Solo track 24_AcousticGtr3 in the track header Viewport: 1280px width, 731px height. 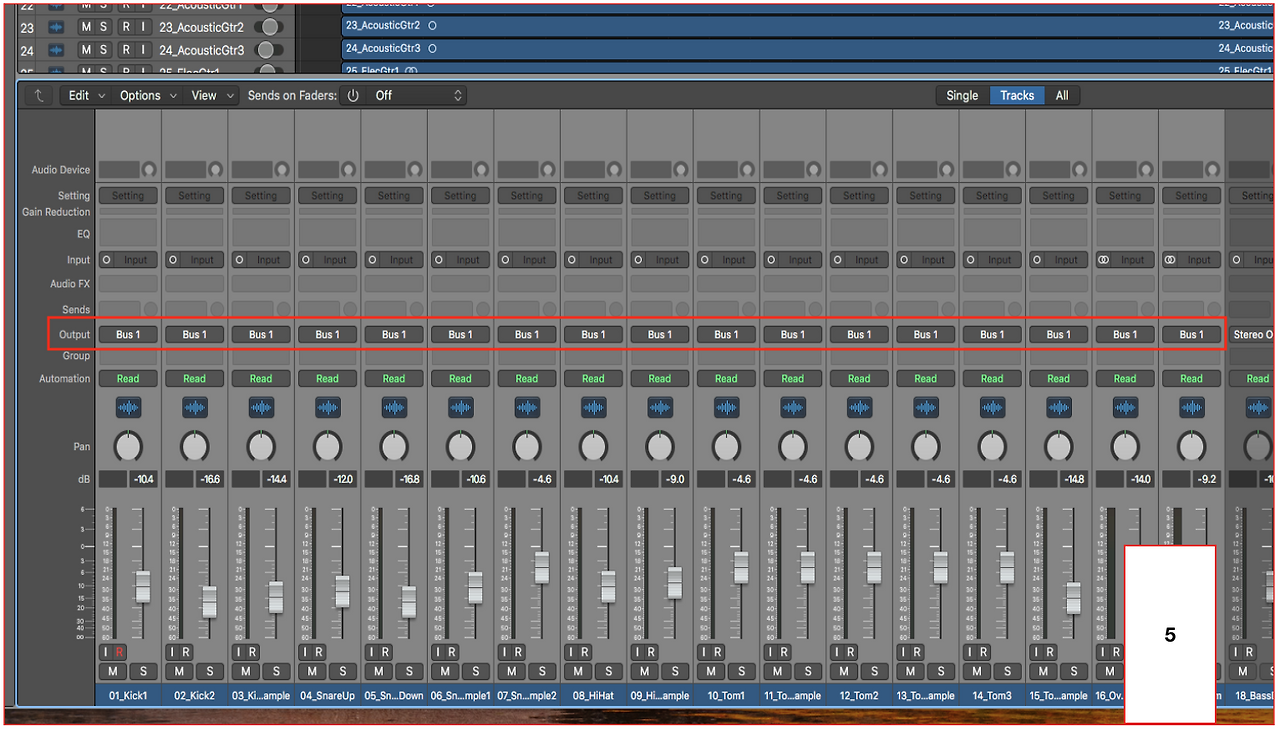click(103, 50)
